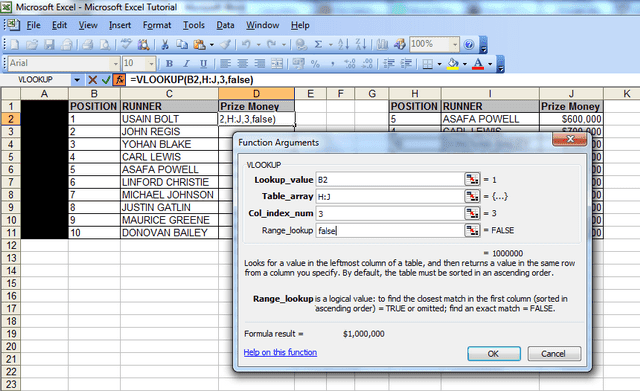Click the Range_lookup input field
The width and height of the screenshot is (640, 391).
390,231
